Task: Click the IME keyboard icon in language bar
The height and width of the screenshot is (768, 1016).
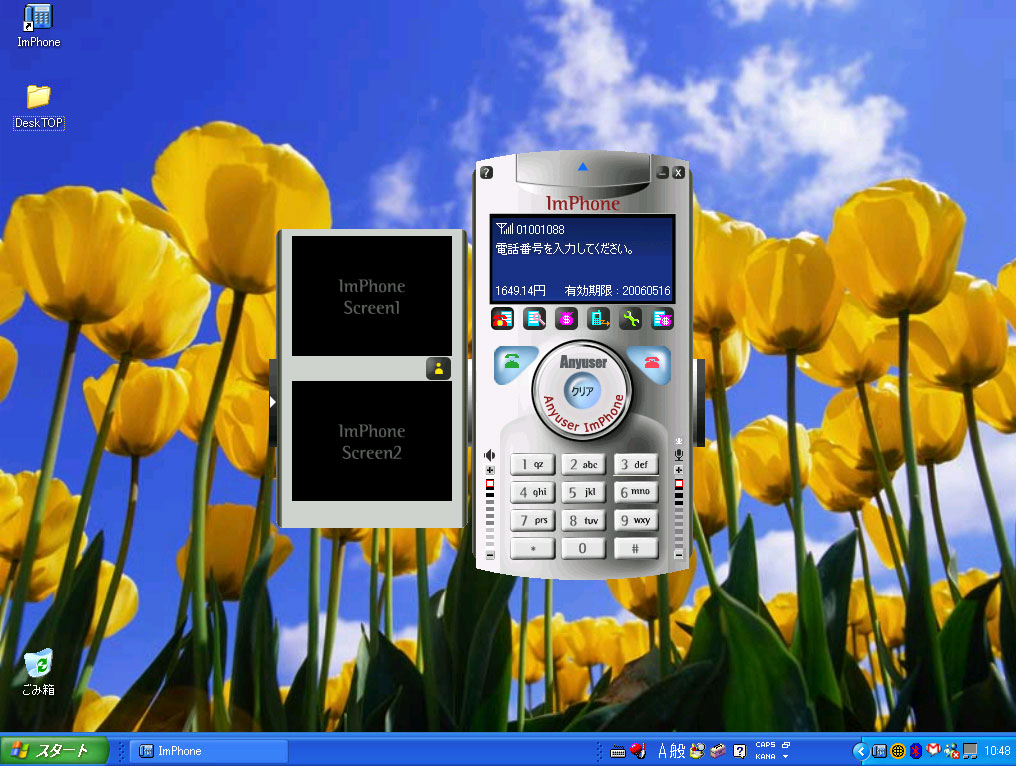Action: [618, 752]
